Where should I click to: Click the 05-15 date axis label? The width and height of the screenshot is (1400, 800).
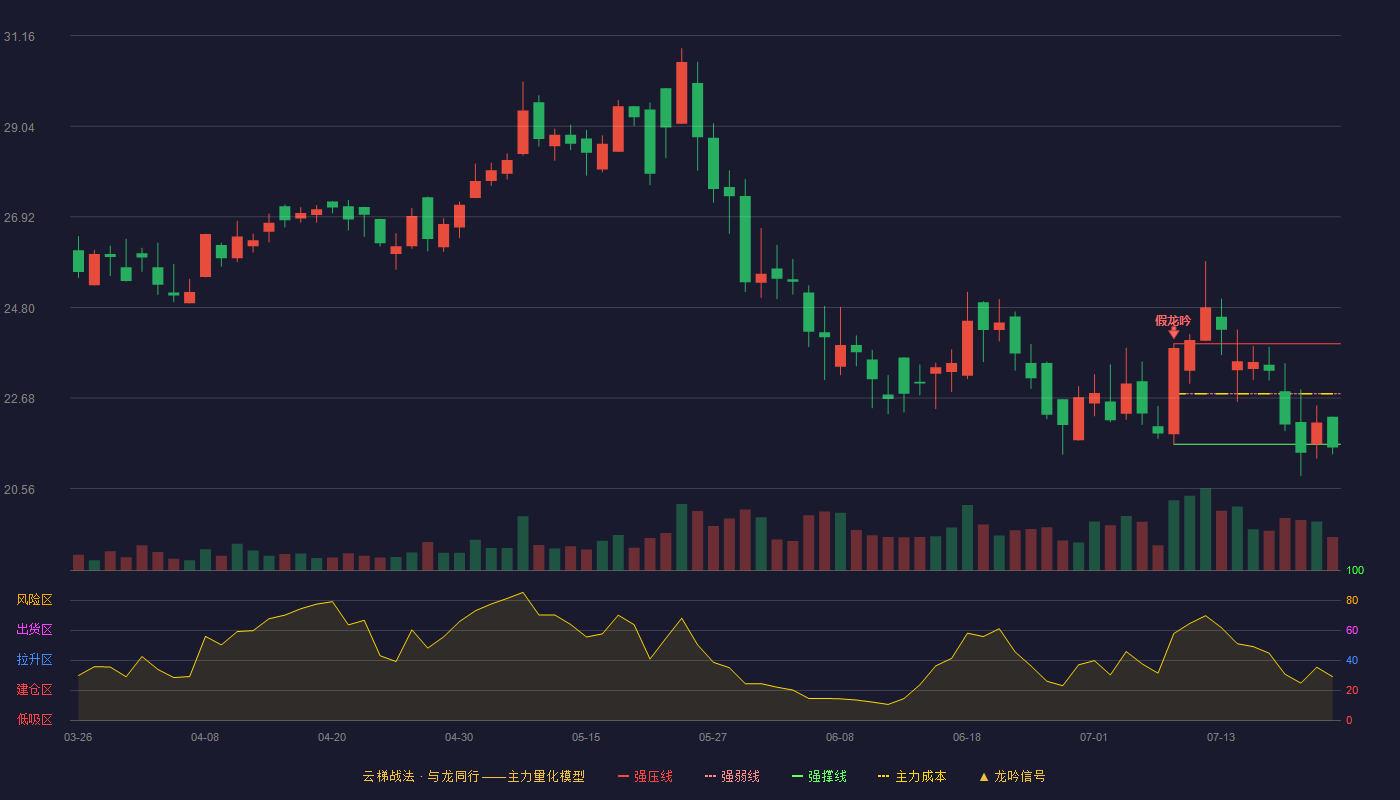click(586, 737)
